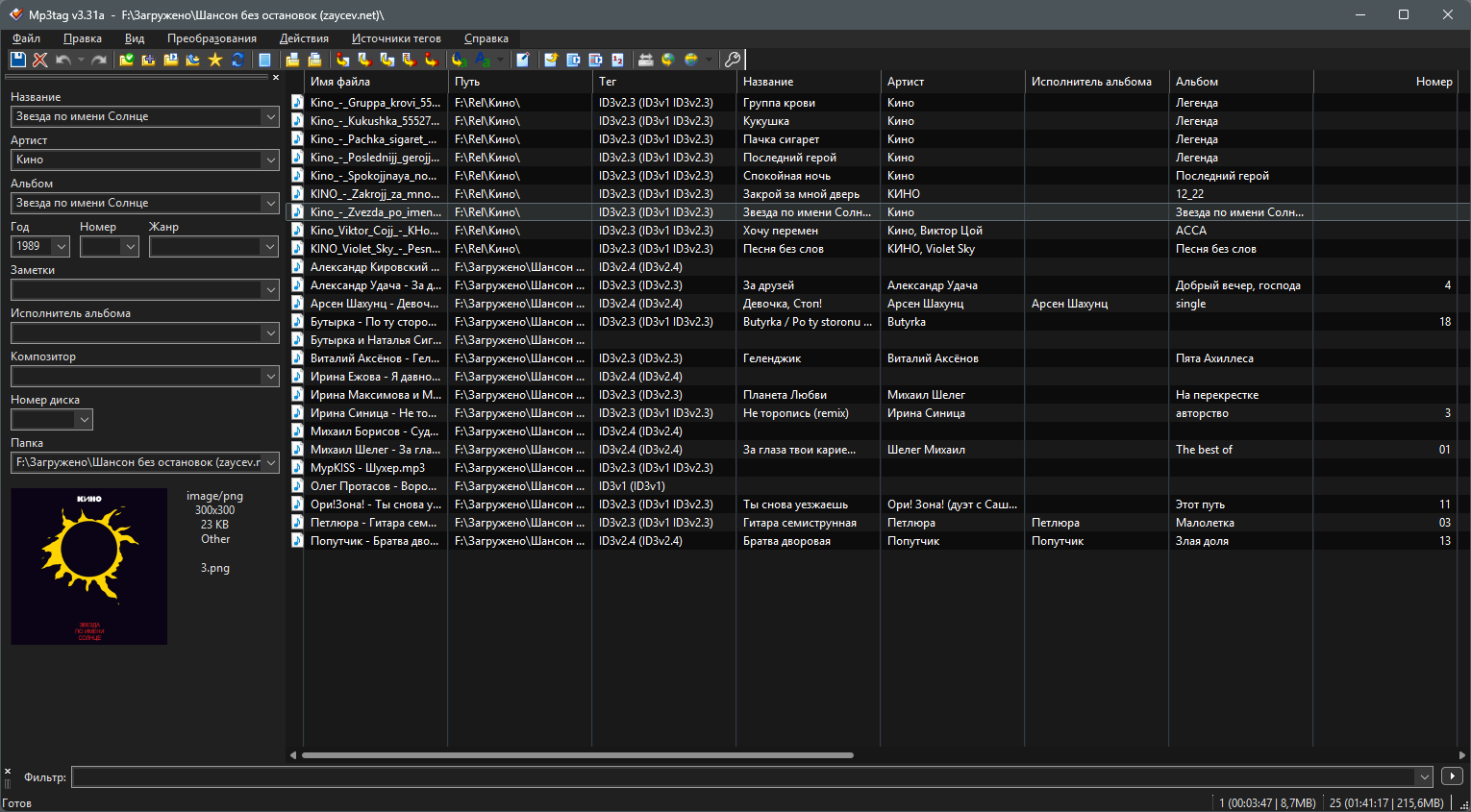Sort by the Артист column header
The width and height of the screenshot is (1471, 812).
[x=953, y=82]
